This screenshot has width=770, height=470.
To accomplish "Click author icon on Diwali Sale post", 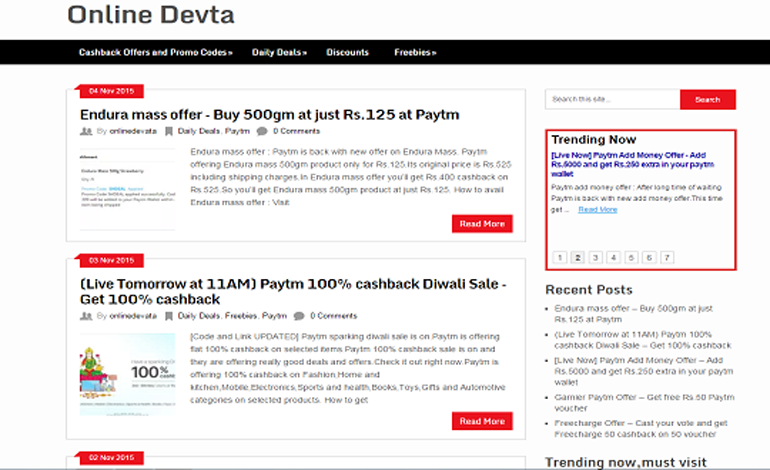I will click(86, 316).
